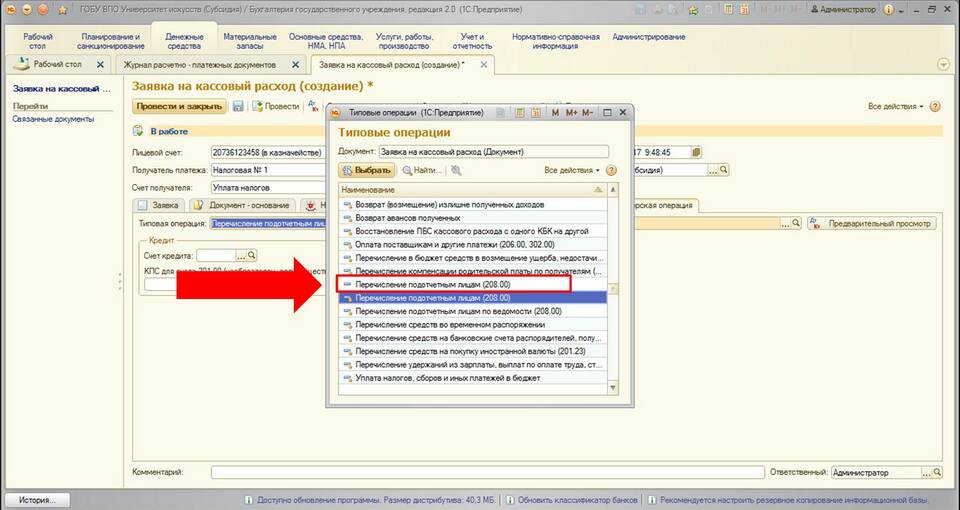Open calendar icon in the dialog title bar
The height and width of the screenshot is (510, 960).
(536, 113)
